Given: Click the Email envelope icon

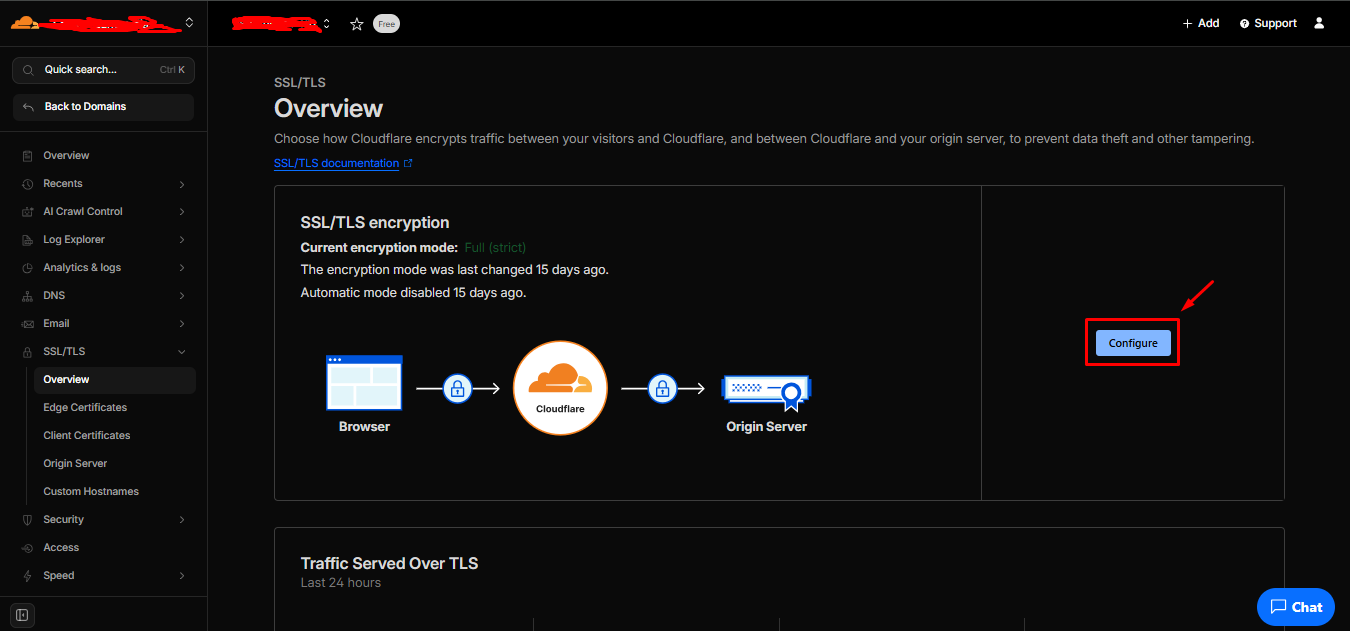Looking at the screenshot, I should [x=27, y=324].
